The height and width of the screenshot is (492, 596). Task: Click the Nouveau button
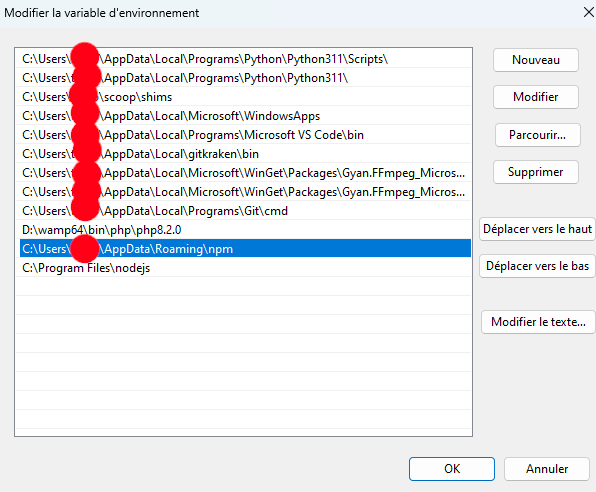536,60
